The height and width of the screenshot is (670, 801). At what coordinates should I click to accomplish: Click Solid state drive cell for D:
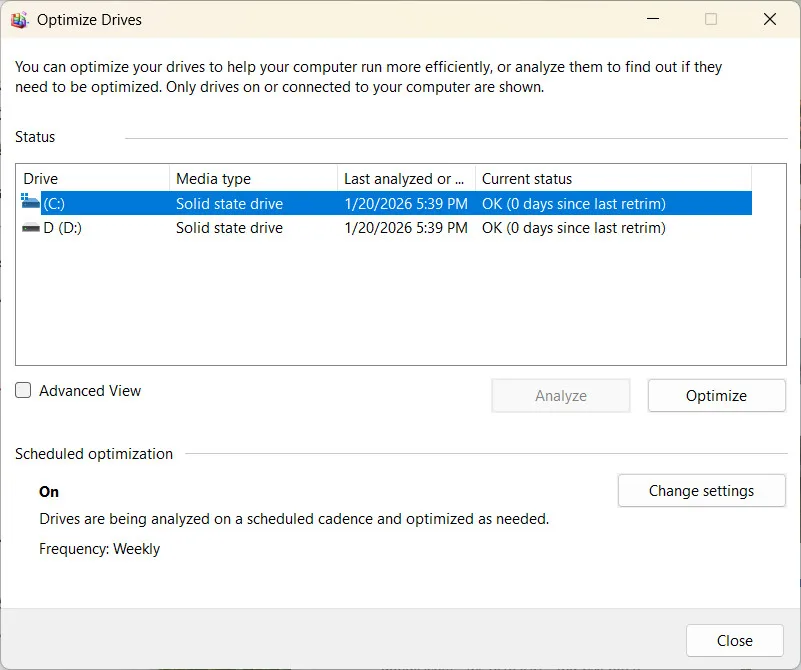click(229, 228)
